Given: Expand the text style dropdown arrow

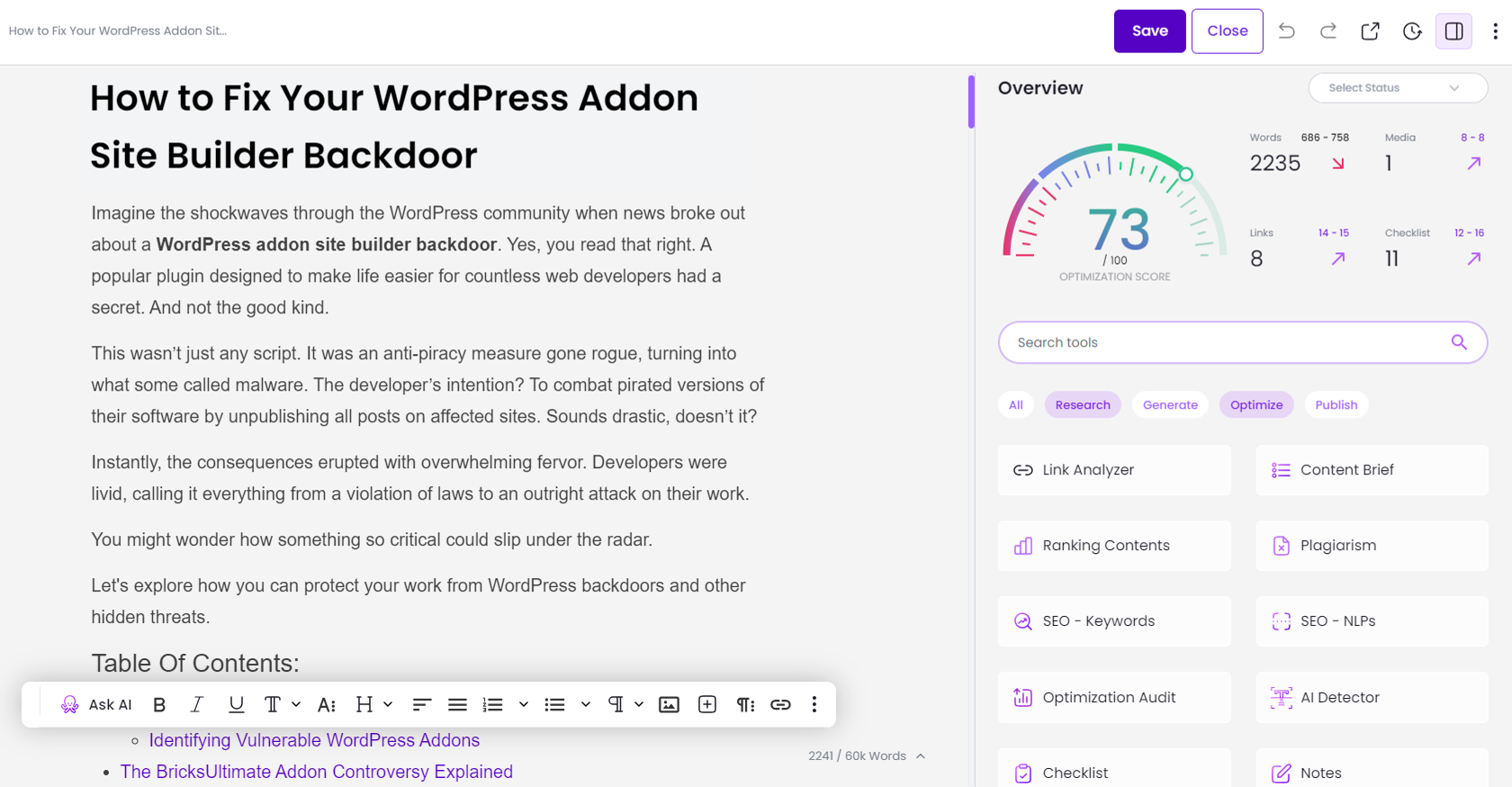Looking at the screenshot, I should [x=296, y=704].
